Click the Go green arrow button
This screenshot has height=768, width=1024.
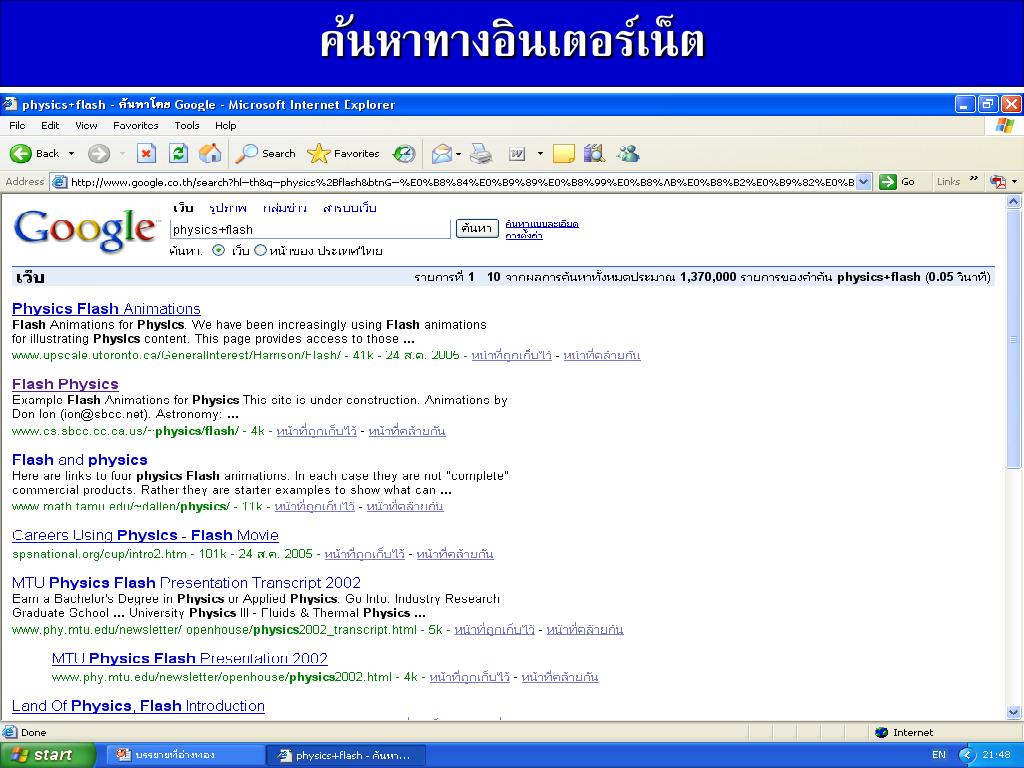tap(897, 182)
